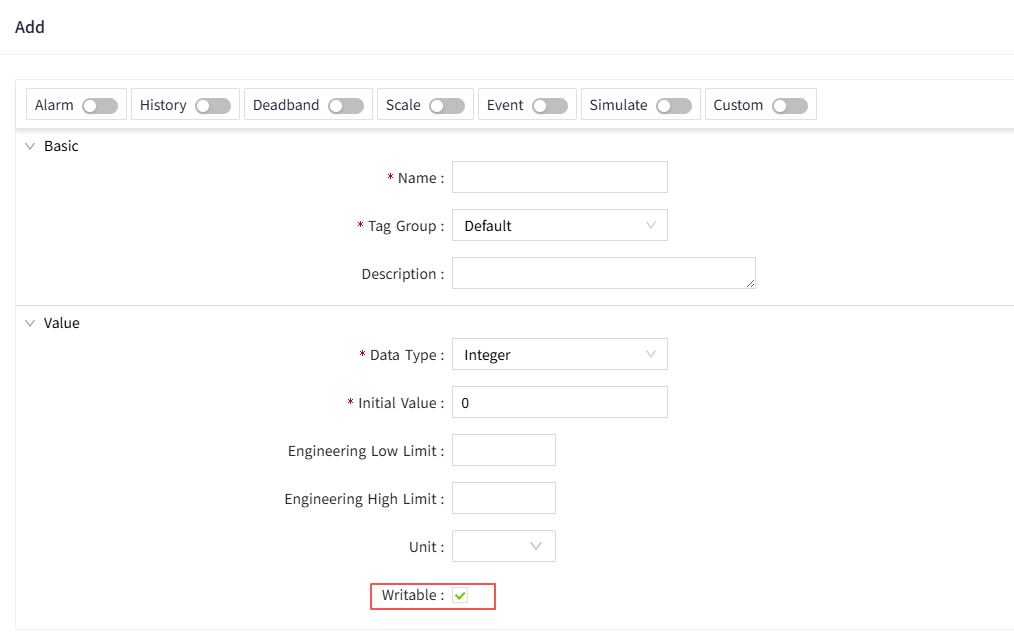
Task: Enable the Alarm toggle switch
Action: (100, 106)
